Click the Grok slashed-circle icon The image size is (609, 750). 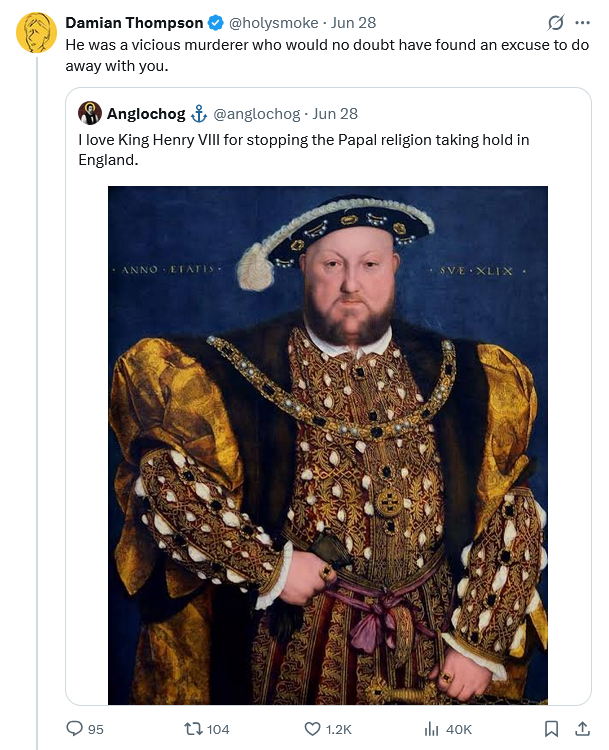[x=556, y=22]
